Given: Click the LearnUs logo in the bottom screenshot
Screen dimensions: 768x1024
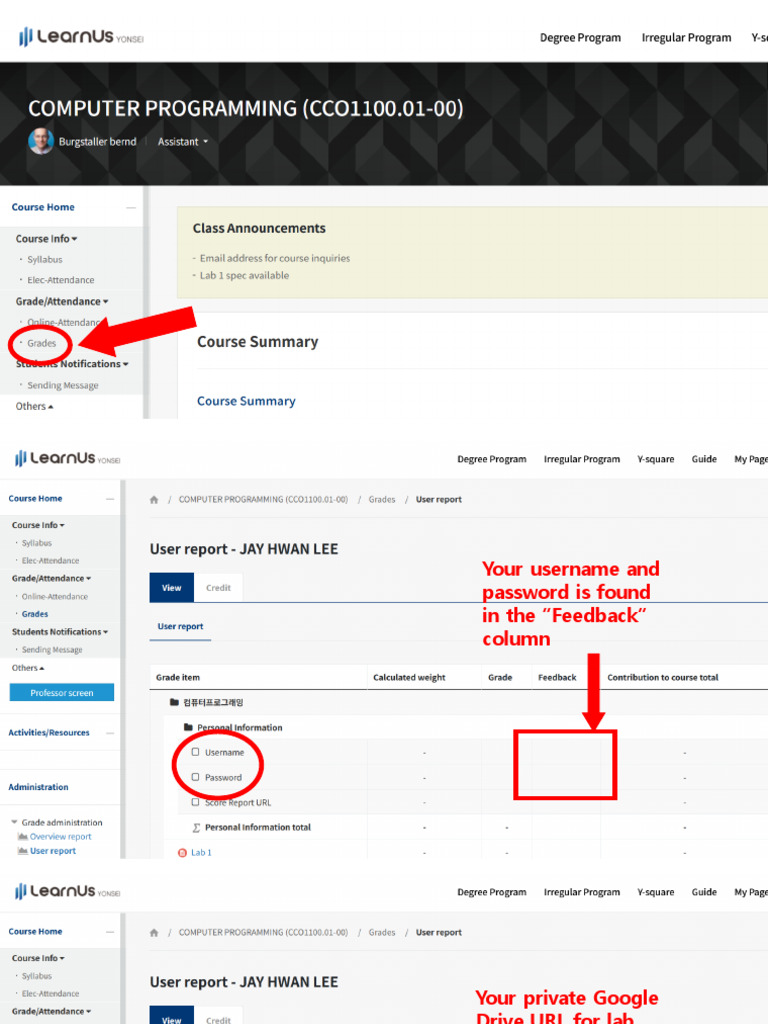Looking at the screenshot, I should tap(67, 891).
